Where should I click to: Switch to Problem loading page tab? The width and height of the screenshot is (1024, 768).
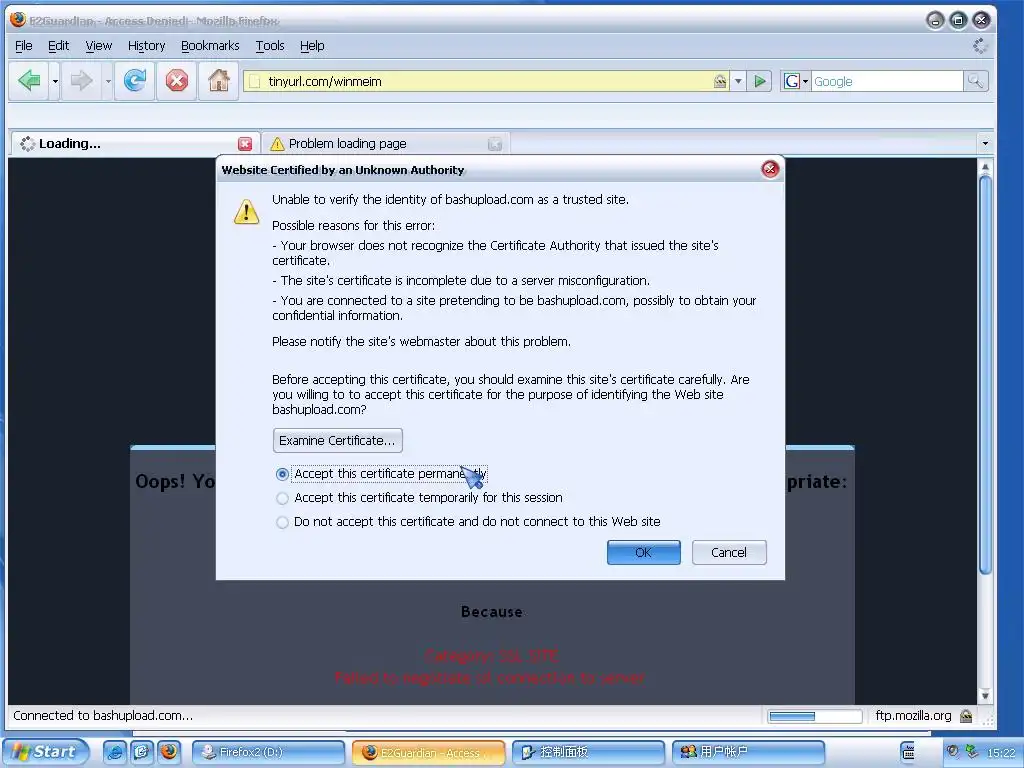coord(385,144)
